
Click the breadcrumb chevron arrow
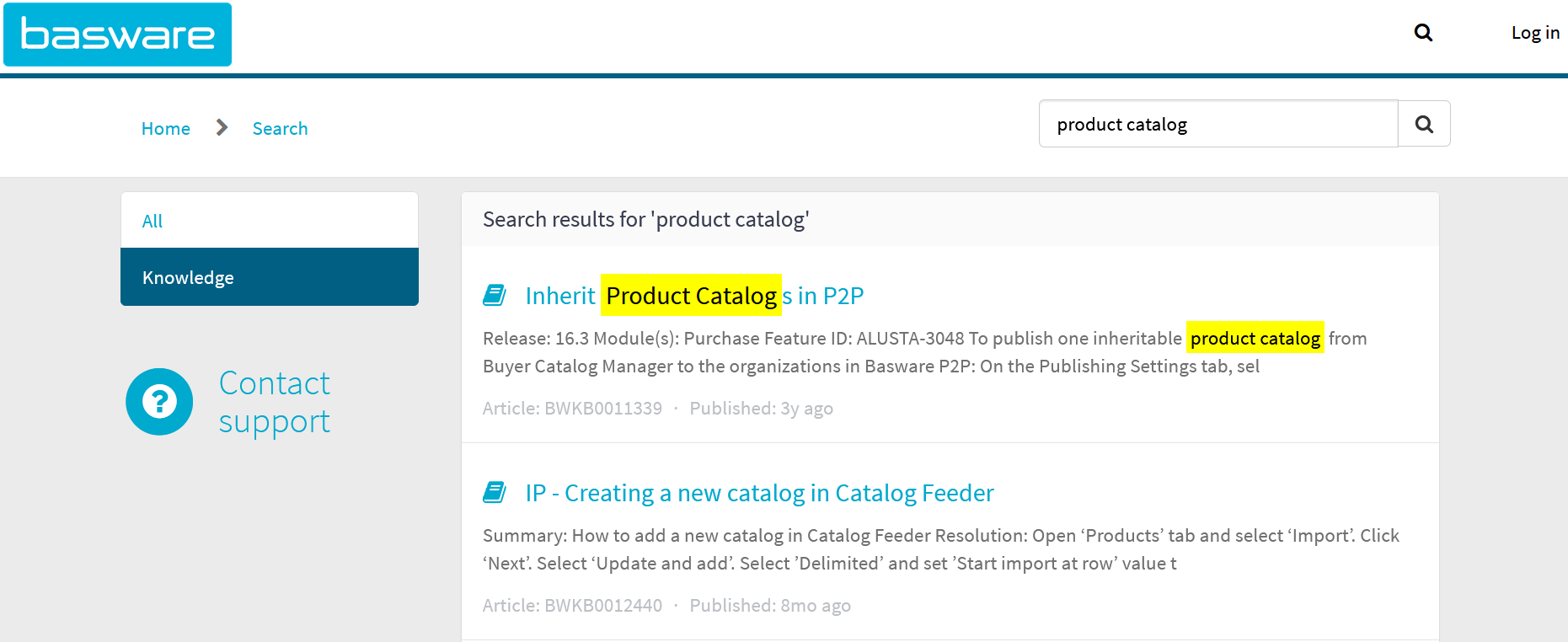222,127
